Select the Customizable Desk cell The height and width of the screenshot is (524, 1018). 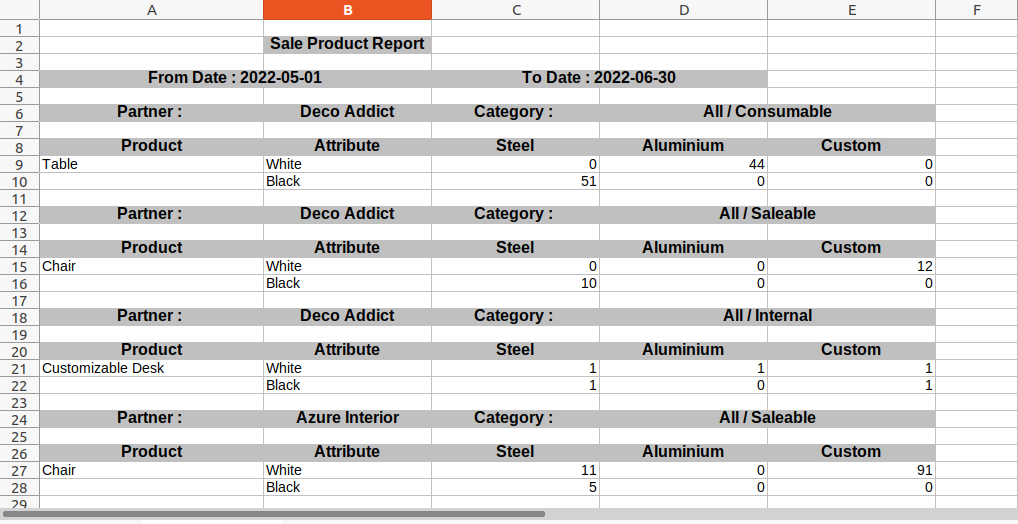click(x=151, y=368)
